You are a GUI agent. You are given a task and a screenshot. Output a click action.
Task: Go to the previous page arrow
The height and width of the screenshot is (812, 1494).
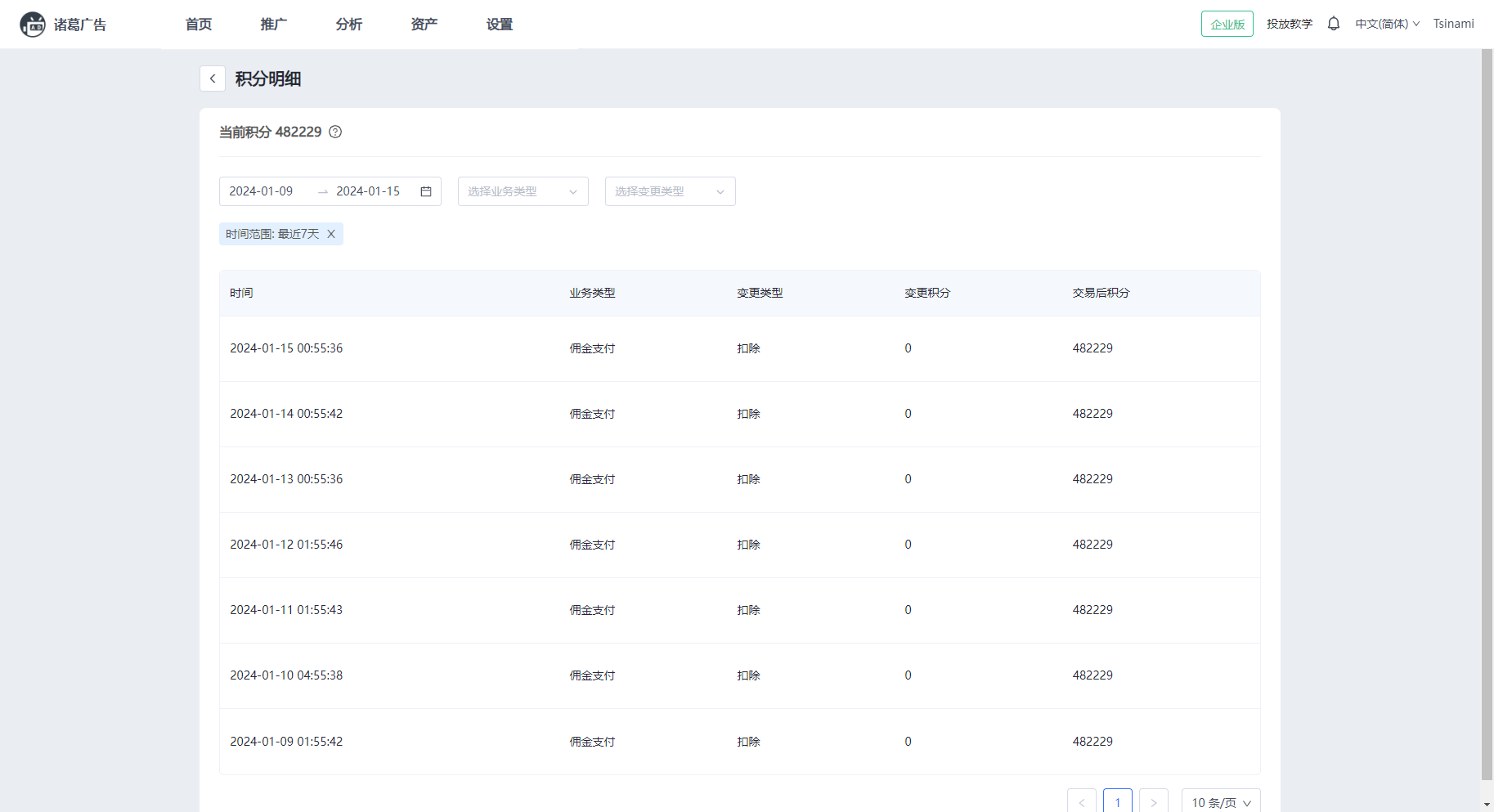tap(1081, 802)
